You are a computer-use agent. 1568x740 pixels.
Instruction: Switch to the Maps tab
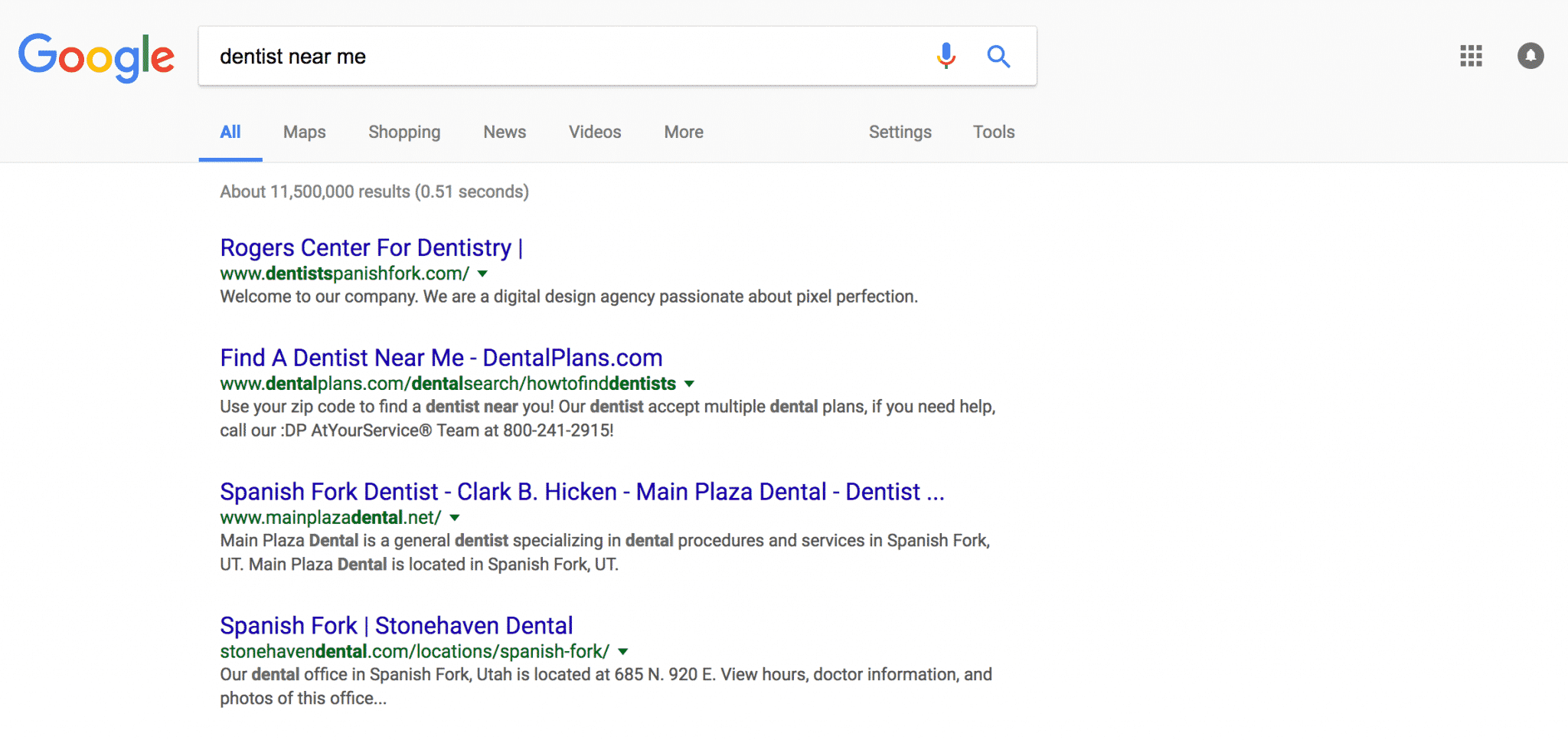305,132
